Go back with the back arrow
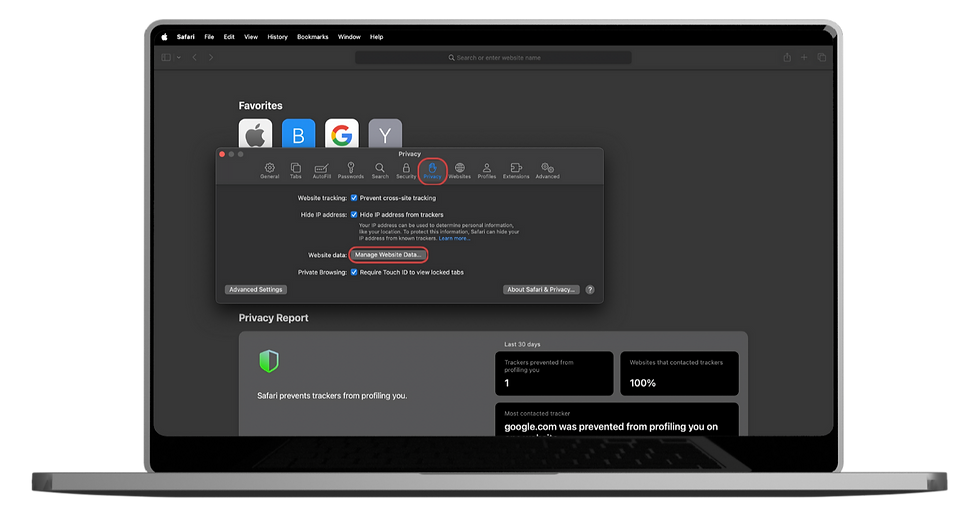Image resolution: width=980 pixels, height=531 pixels. coord(194,57)
